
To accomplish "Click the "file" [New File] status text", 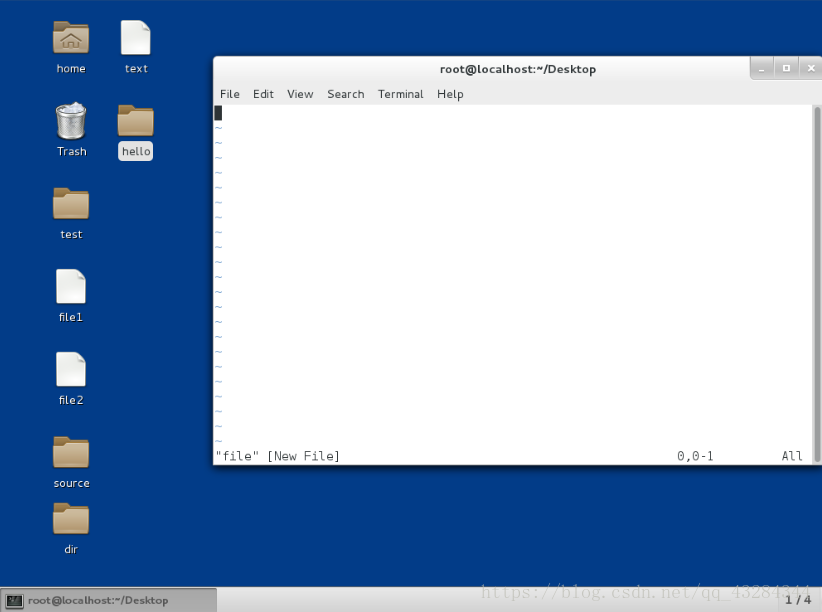I will pos(278,456).
